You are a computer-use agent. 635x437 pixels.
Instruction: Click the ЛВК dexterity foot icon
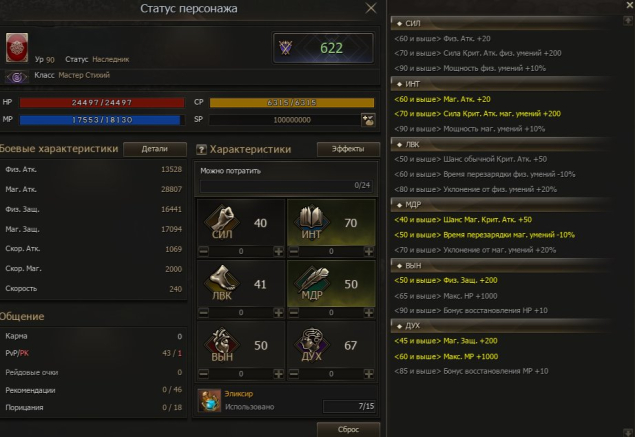point(222,283)
